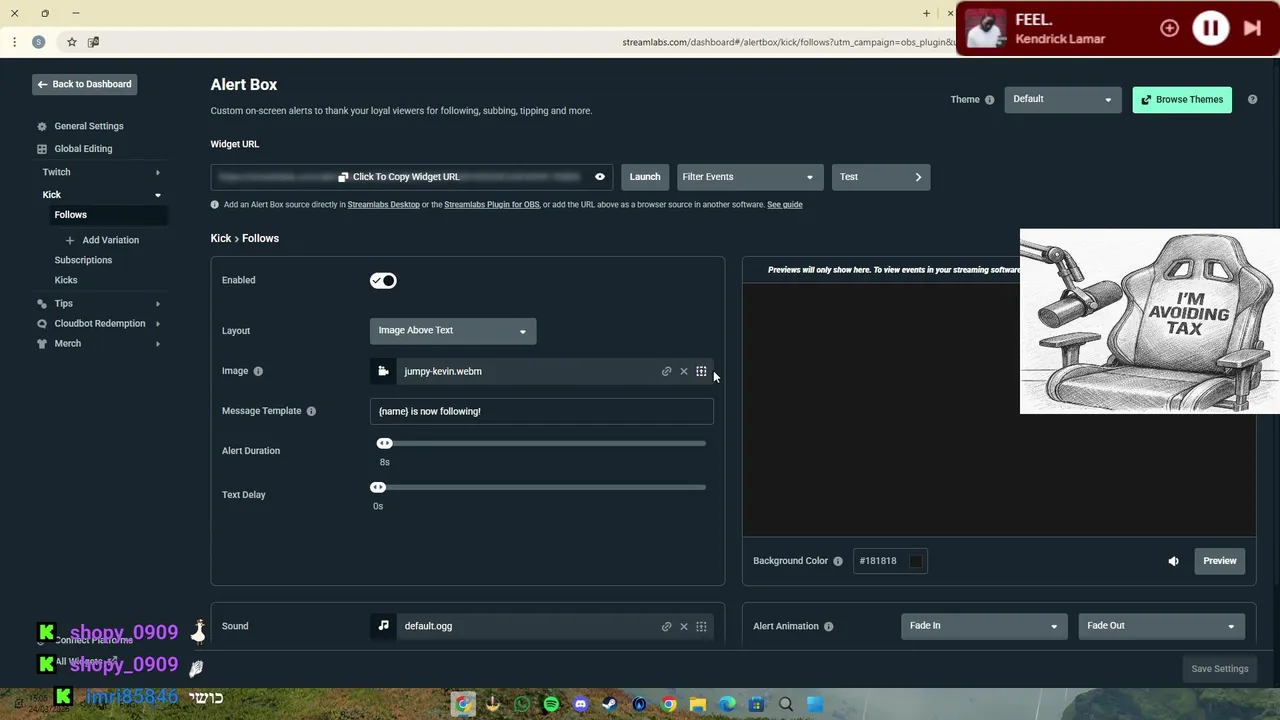1280x720 pixels.
Task: Click the Merch shirt icon
Action: coord(41,344)
